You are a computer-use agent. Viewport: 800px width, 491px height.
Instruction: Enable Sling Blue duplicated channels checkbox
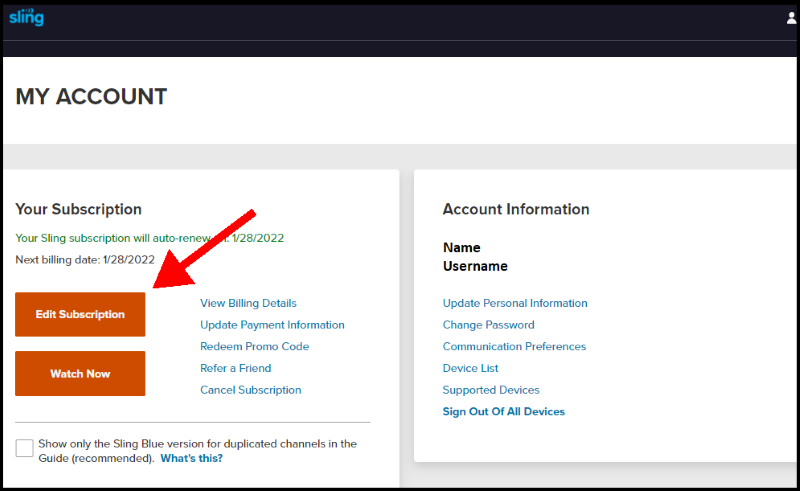tap(24, 448)
